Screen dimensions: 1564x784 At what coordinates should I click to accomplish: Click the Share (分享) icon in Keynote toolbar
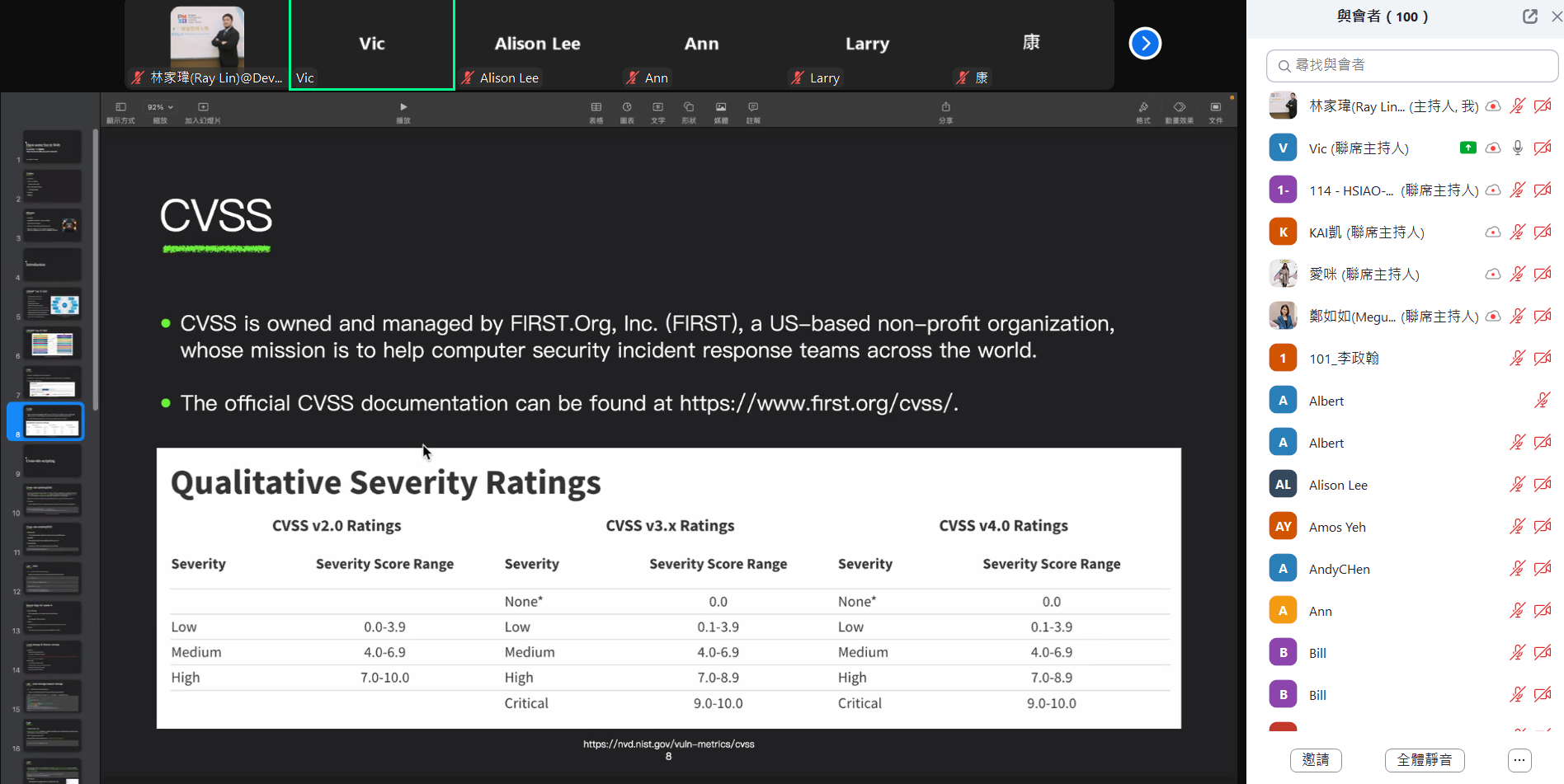[x=945, y=108]
